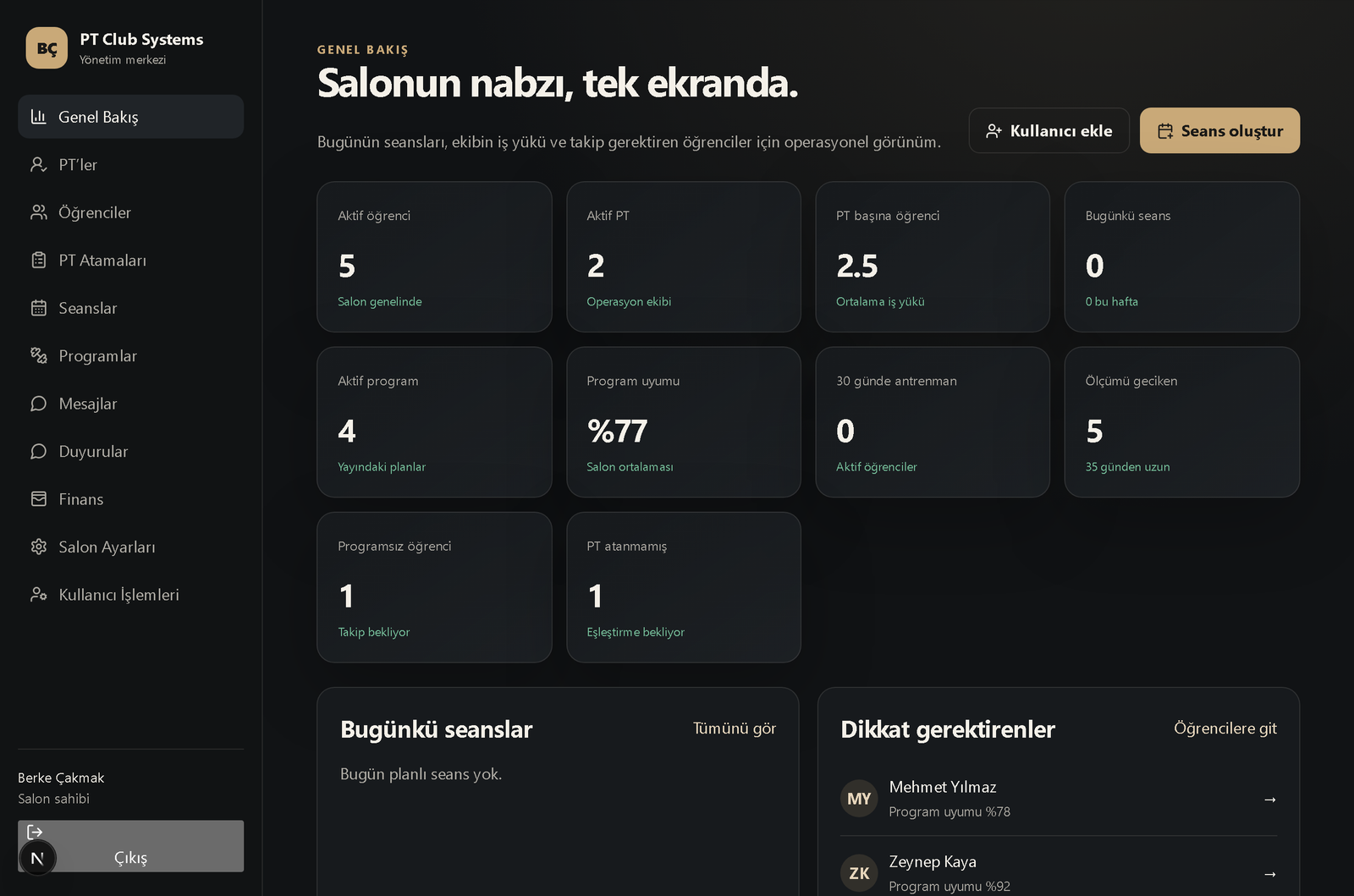
Task: Select the Programsız öğrenci card
Action: click(x=434, y=587)
